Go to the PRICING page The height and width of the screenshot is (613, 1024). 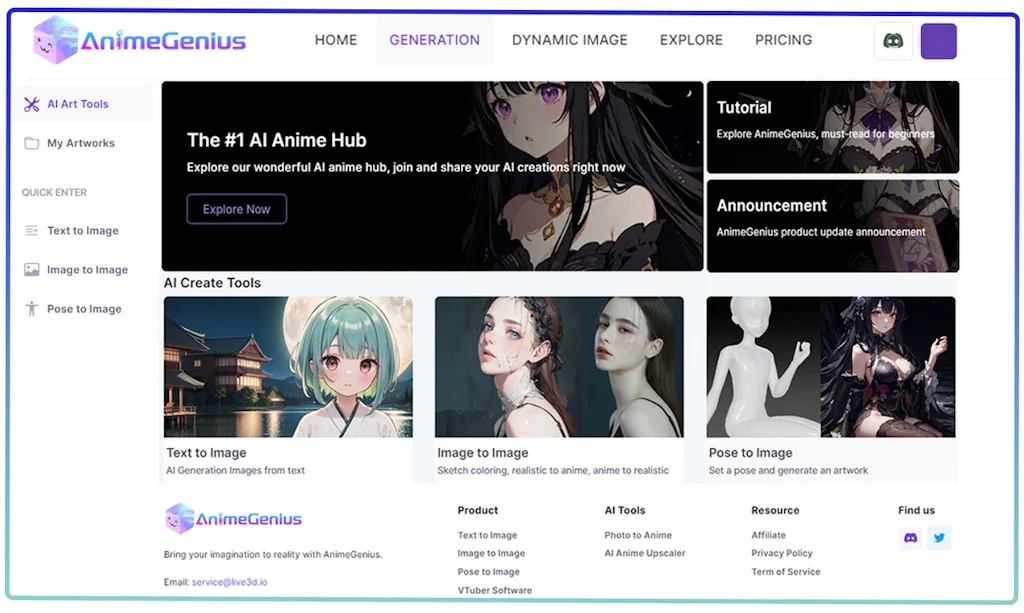(783, 39)
